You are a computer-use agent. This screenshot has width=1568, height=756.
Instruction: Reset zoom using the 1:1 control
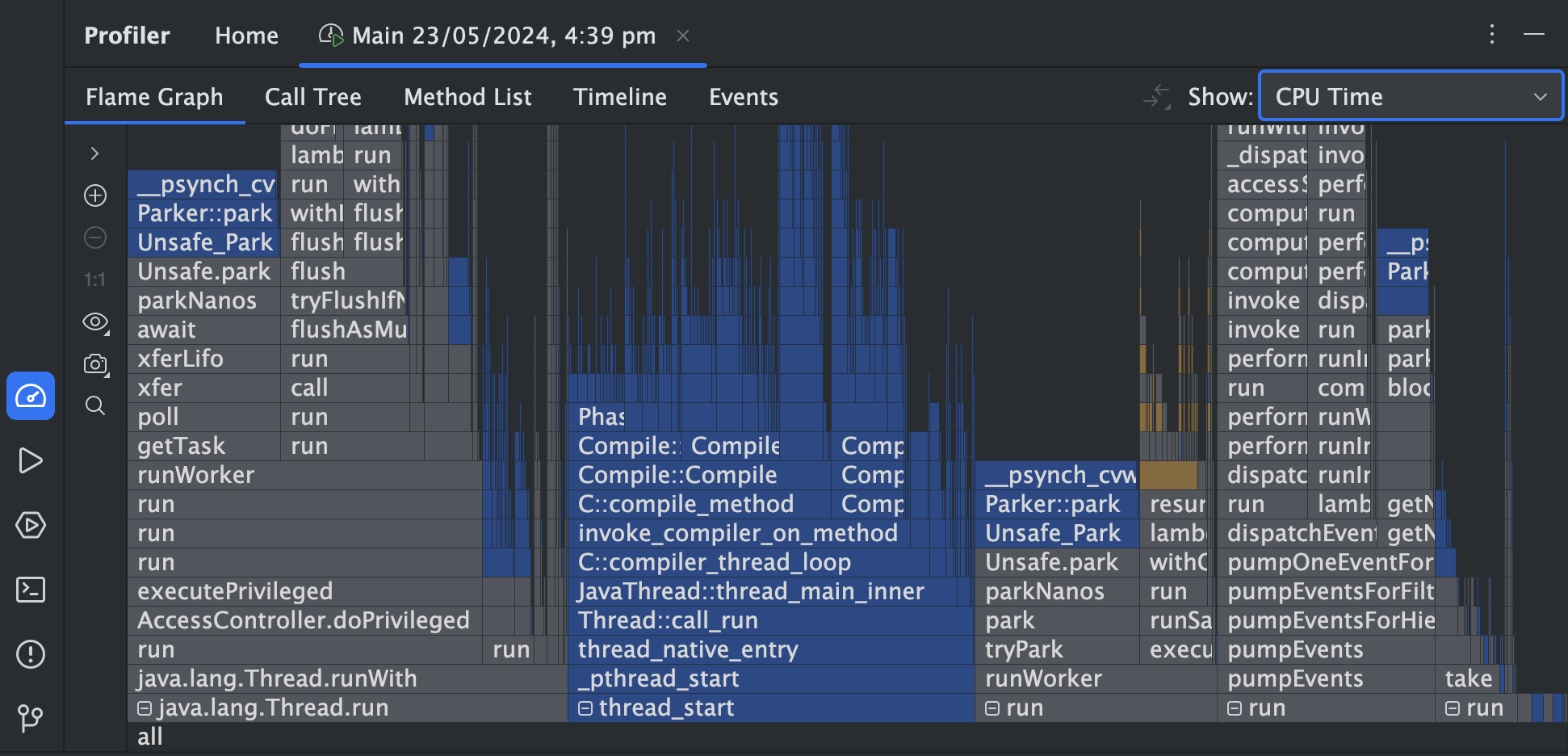[x=94, y=279]
